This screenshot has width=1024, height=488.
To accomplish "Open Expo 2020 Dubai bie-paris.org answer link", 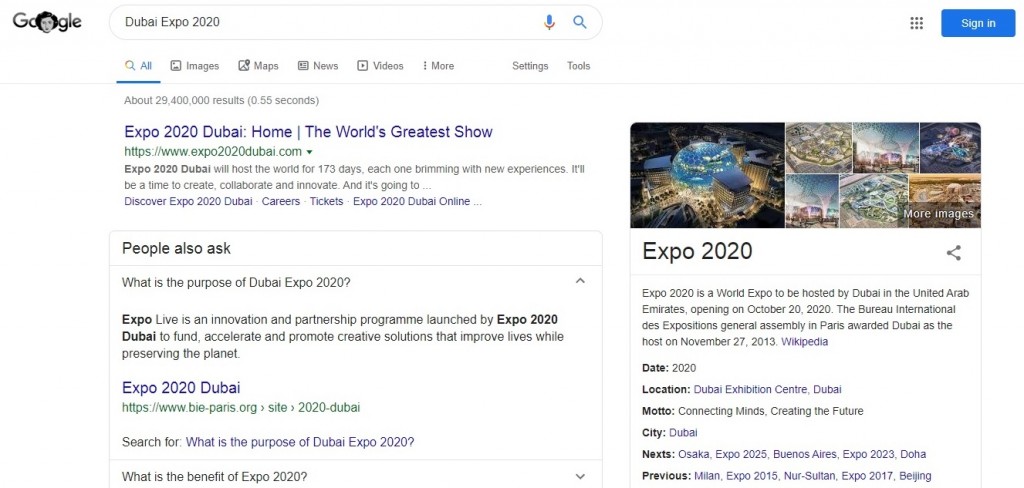I will tap(181, 387).
